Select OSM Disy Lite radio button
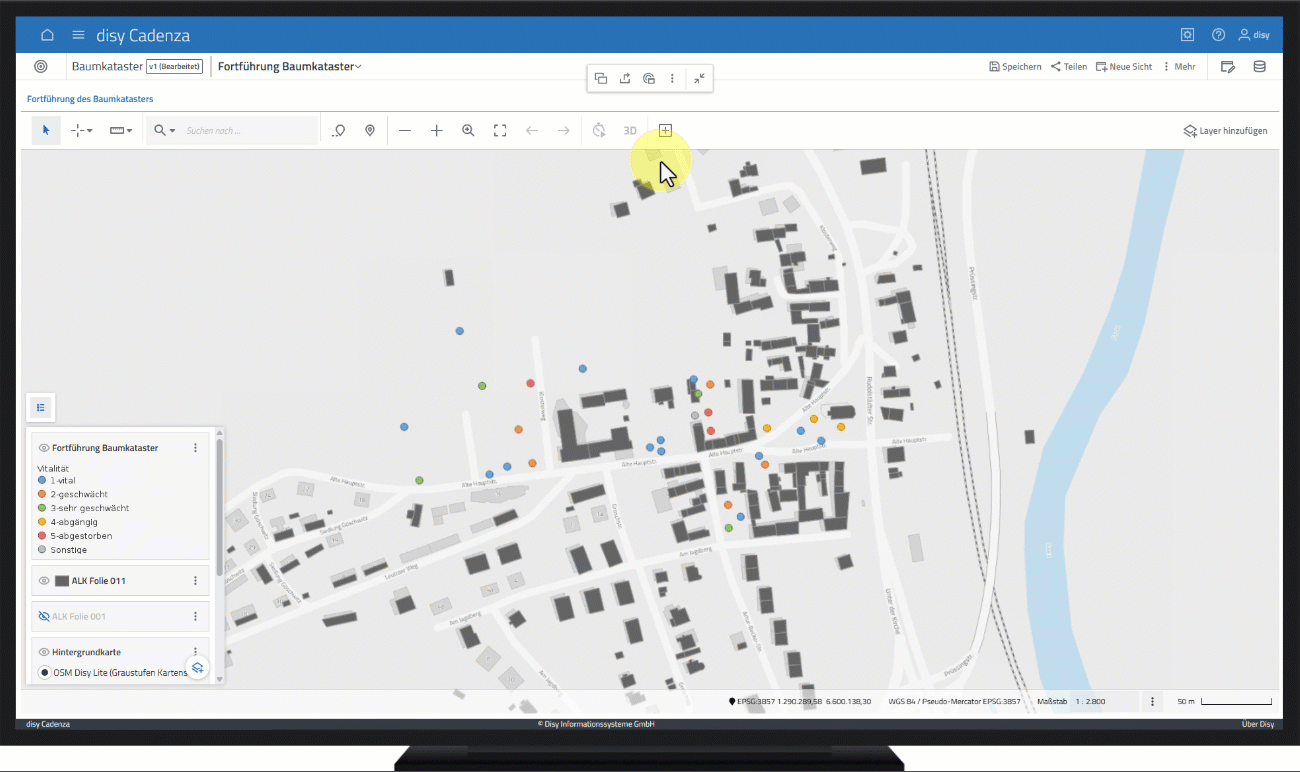This screenshot has height=772, width=1300. (x=44, y=673)
